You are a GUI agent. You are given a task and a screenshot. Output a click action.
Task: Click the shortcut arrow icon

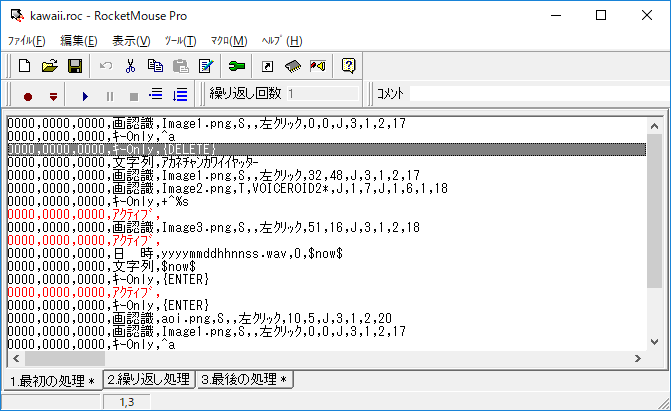pos(267,66)
